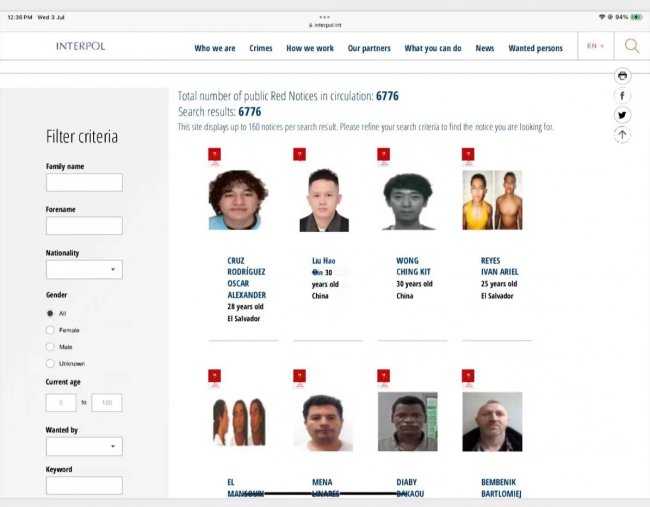Expand the Wanted by dropdown
Viewport: 650px width, 507px height.
[x=84, y=446]
